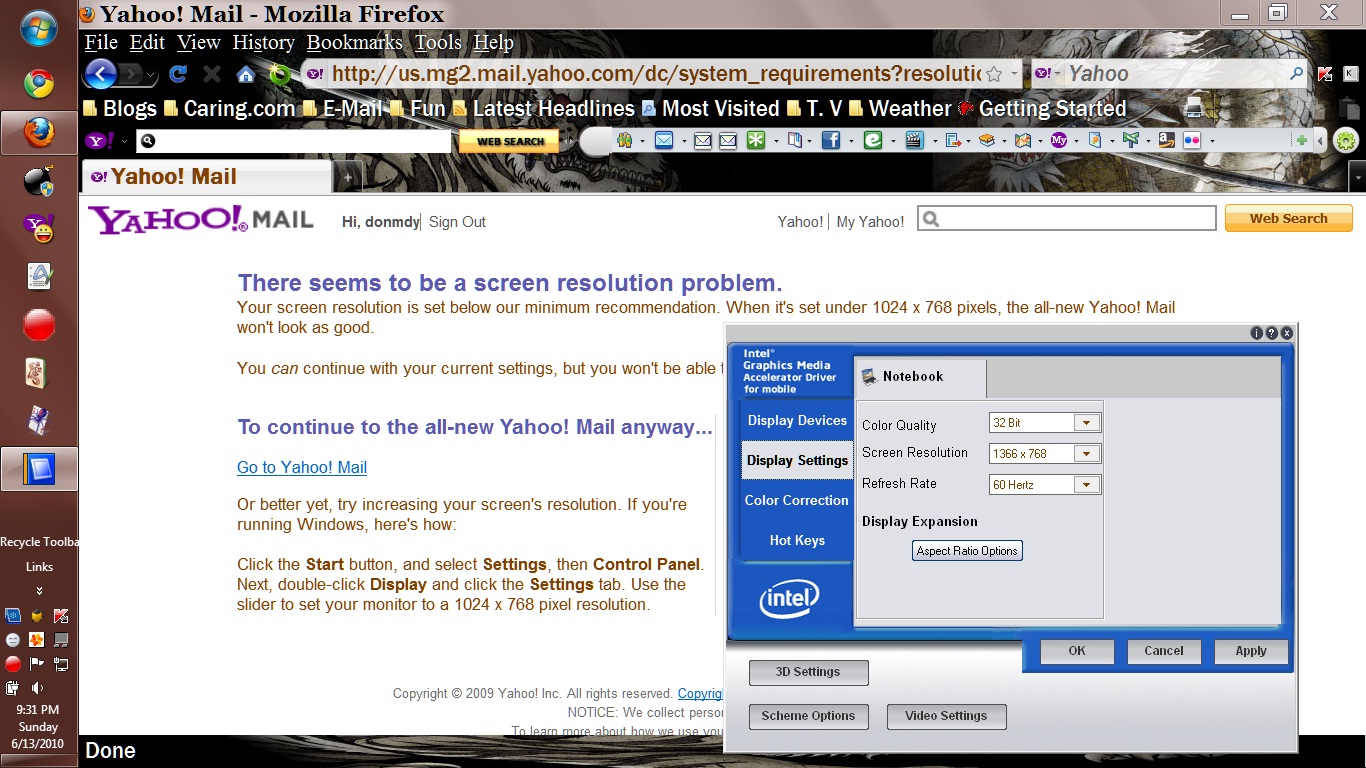Click the Sign Out link
The image size is (1366, 768).
(x=457, y=222)
